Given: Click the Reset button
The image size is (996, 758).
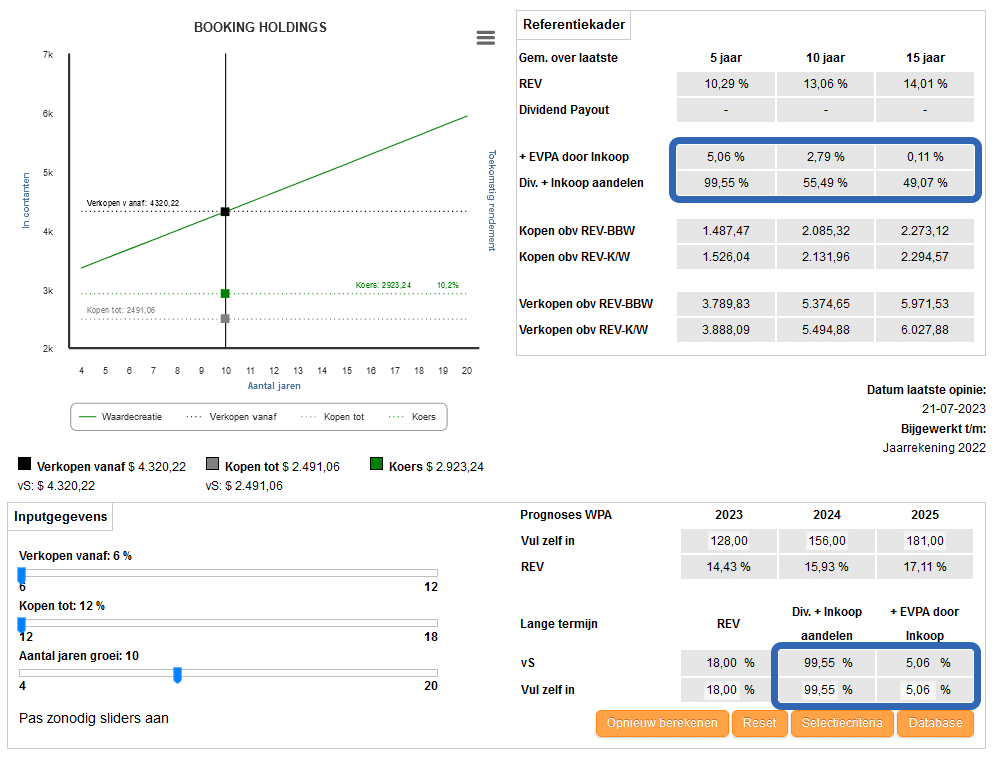Looking at the screenshot, I should pos(760,723).
